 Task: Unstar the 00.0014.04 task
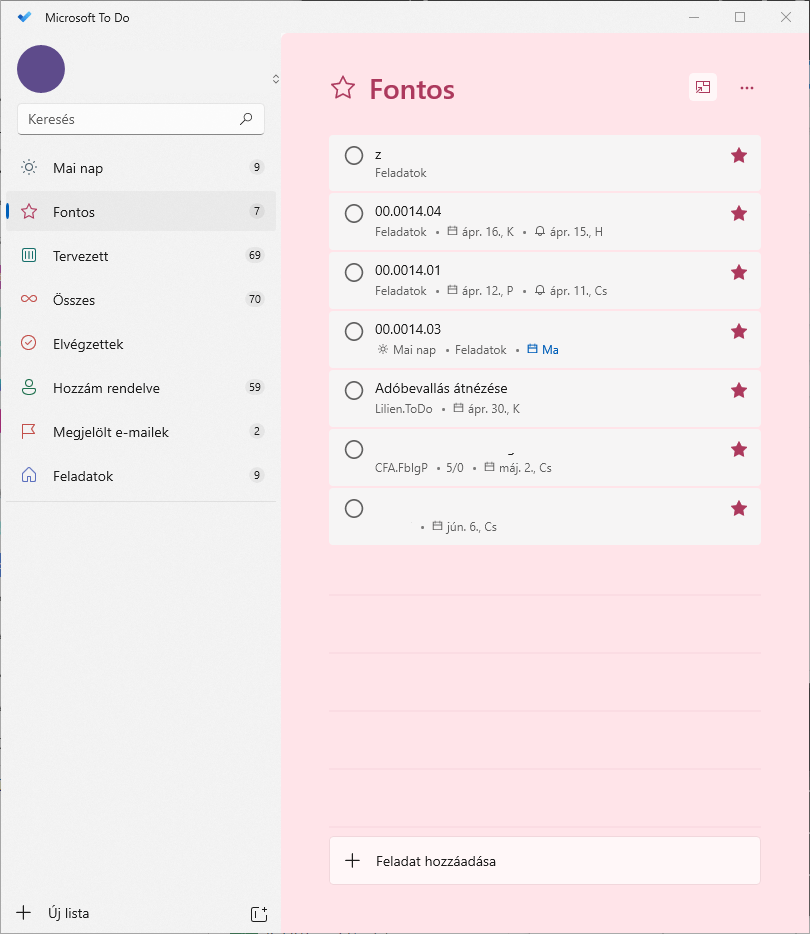coord(739,213)
